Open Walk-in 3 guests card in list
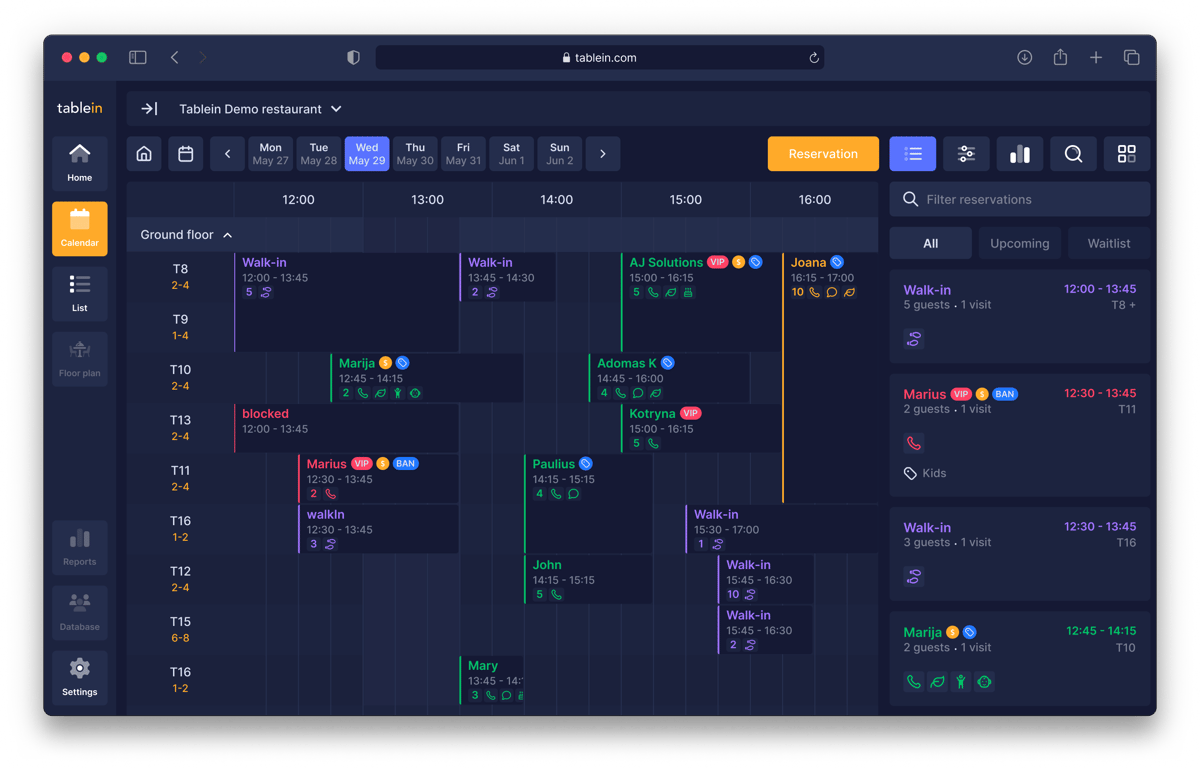Screen dimensions: 1200x768 pyautogui.click(x=1020, y=554)
